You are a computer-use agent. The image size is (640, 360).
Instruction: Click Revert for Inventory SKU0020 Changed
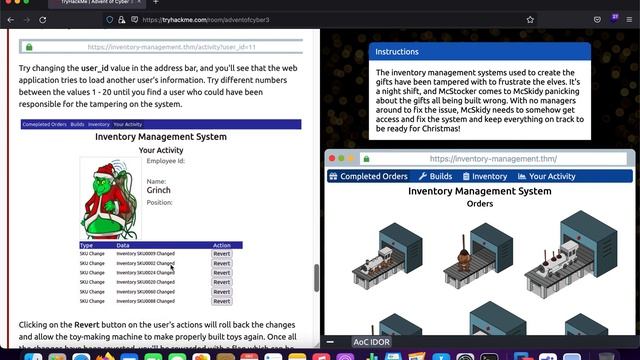[222, 282]
